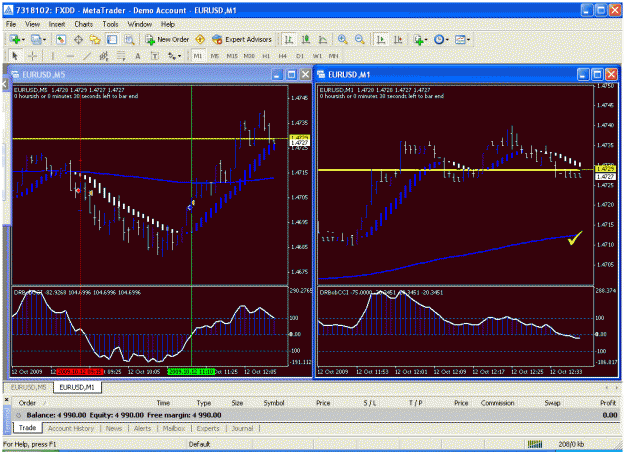Screen dimensions: 625x452
Task: Expand the new chart dropdown arrow
Action: (x=23, y=40)
